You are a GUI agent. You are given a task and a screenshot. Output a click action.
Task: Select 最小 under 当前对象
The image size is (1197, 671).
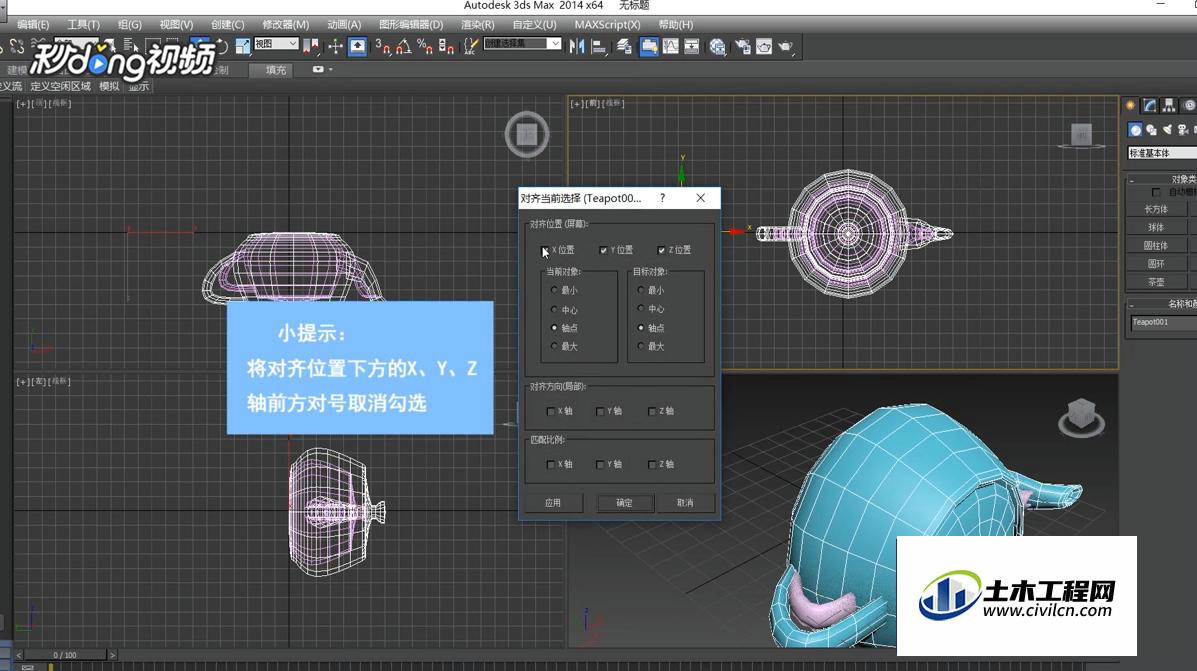554,290
